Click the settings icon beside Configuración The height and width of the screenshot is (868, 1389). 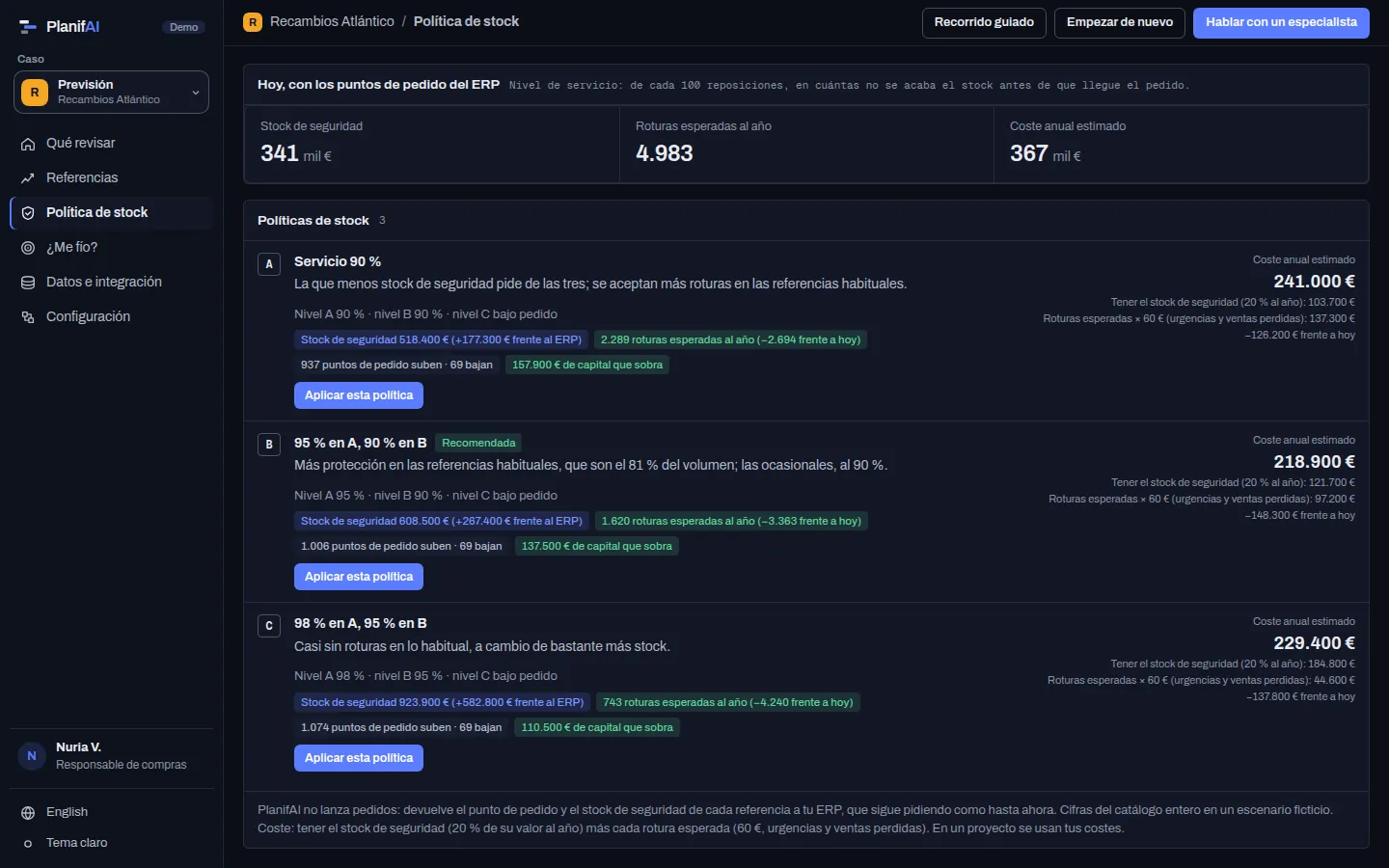[28, 317]
